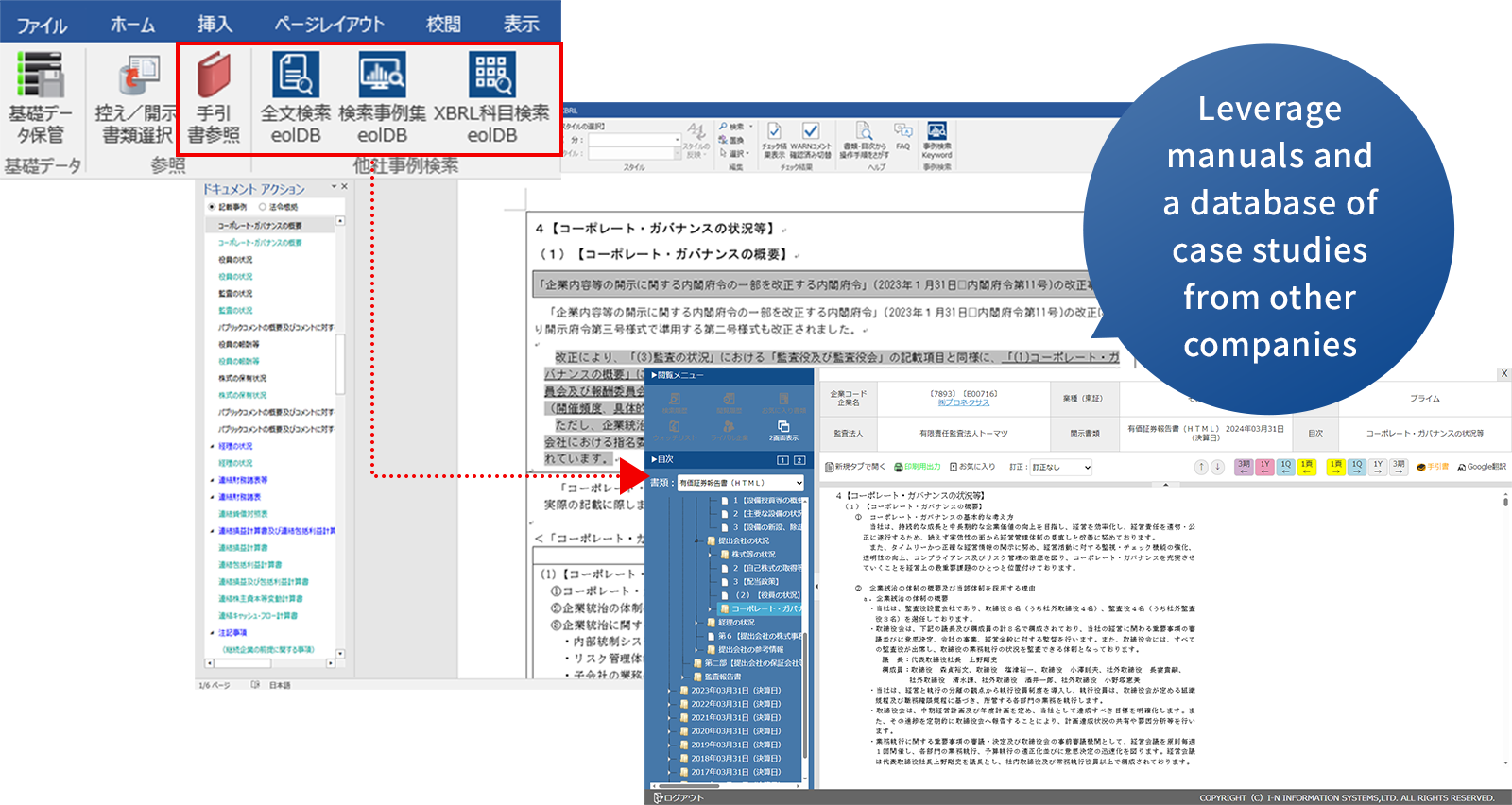
Task: Click the round up-arrow navigation button
Action: click(x=1201, y=467)
